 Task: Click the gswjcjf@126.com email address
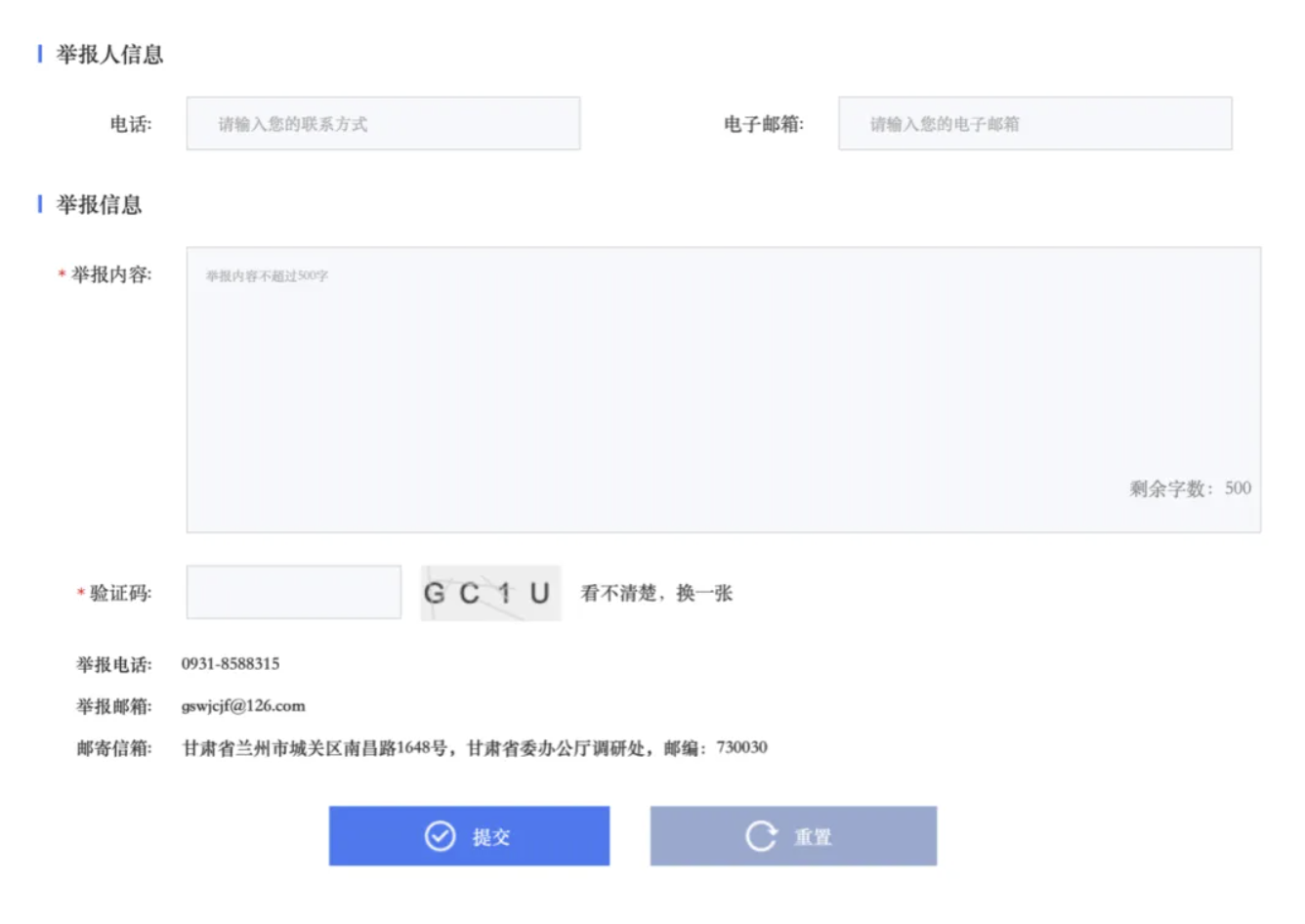click(x=243, y=706)
